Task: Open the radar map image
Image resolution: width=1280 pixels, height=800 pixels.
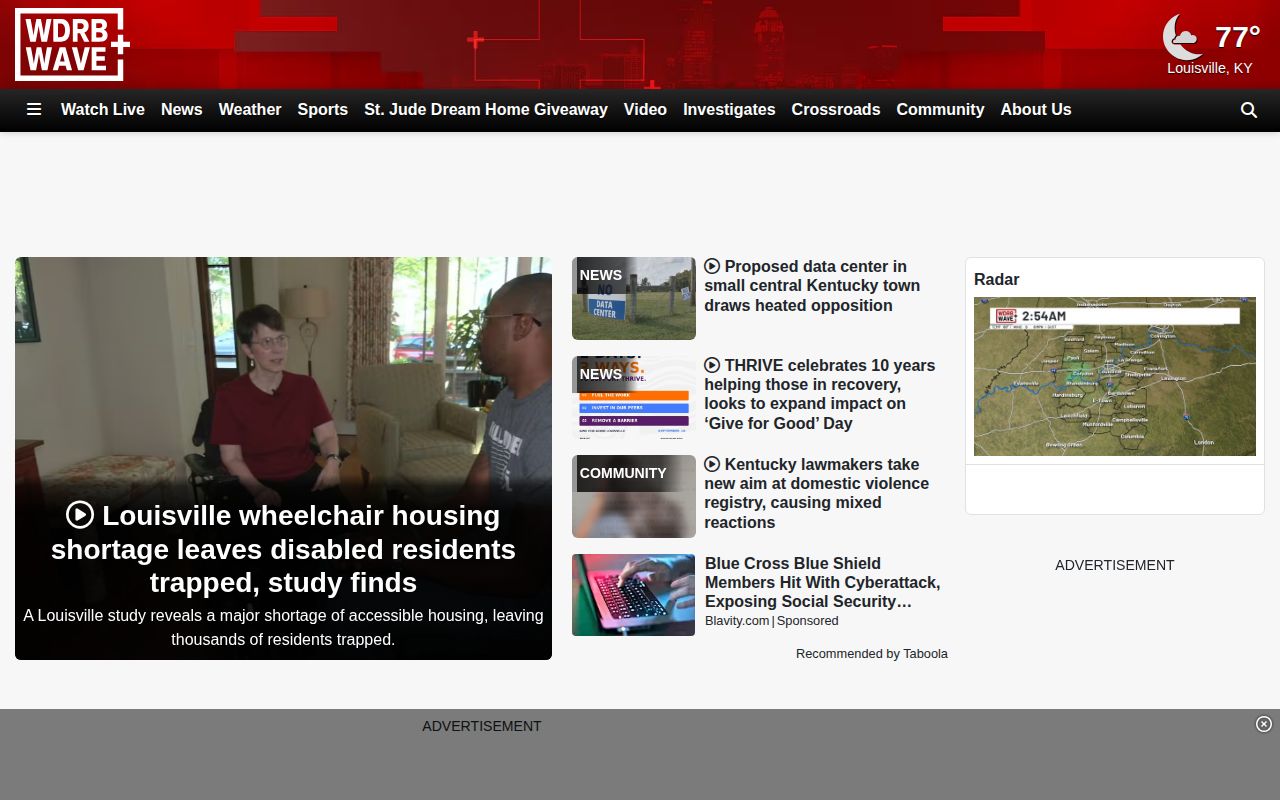Action: 1115,376
